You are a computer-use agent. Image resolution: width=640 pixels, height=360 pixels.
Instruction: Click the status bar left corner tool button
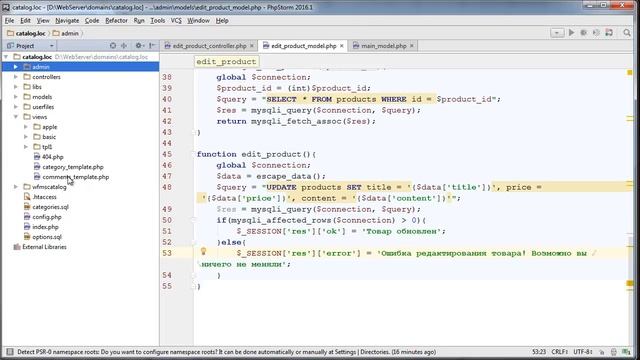coord(10,352)
